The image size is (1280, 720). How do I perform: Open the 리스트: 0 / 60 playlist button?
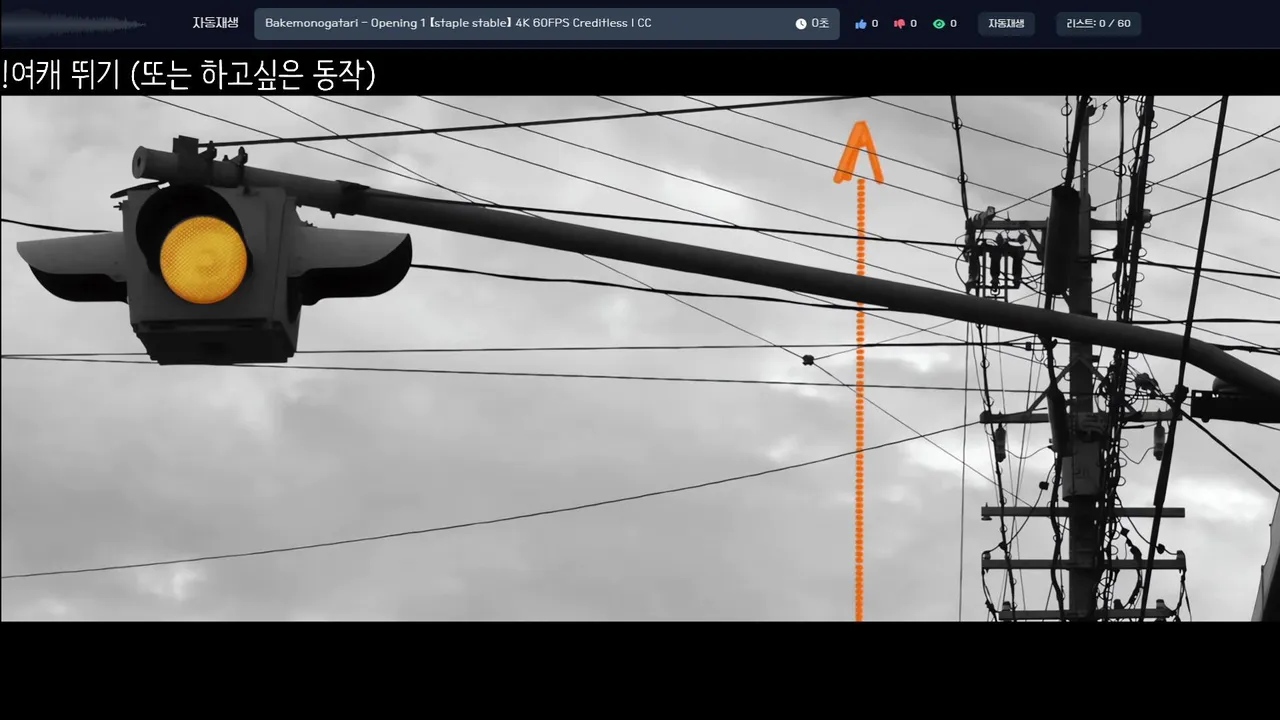tap(1098, 24)
